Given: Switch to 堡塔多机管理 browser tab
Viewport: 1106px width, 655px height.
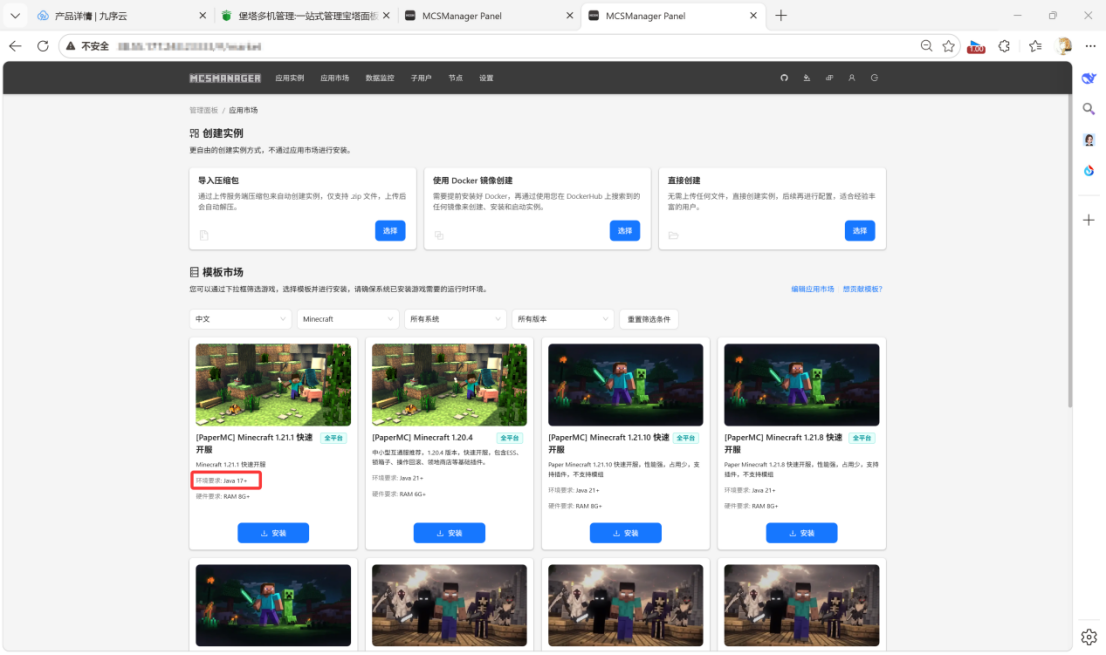Looking at the screenshot, I should [x=305, y=16].
